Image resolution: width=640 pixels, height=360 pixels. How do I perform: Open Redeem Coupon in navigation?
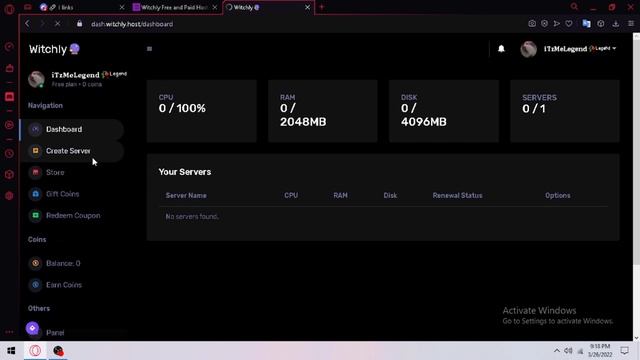click(72, 216)
